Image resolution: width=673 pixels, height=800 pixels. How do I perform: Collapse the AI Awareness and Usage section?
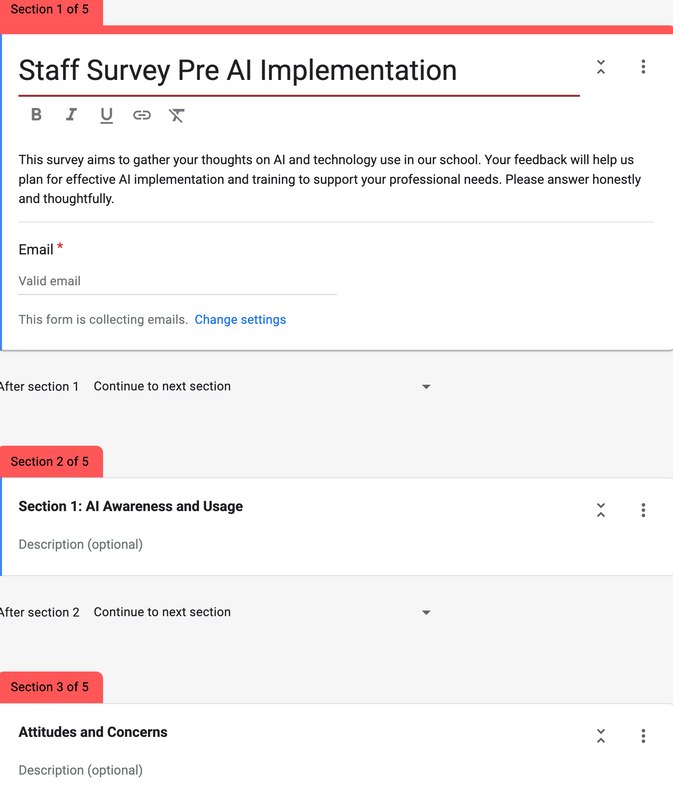[x=601, y=510]
